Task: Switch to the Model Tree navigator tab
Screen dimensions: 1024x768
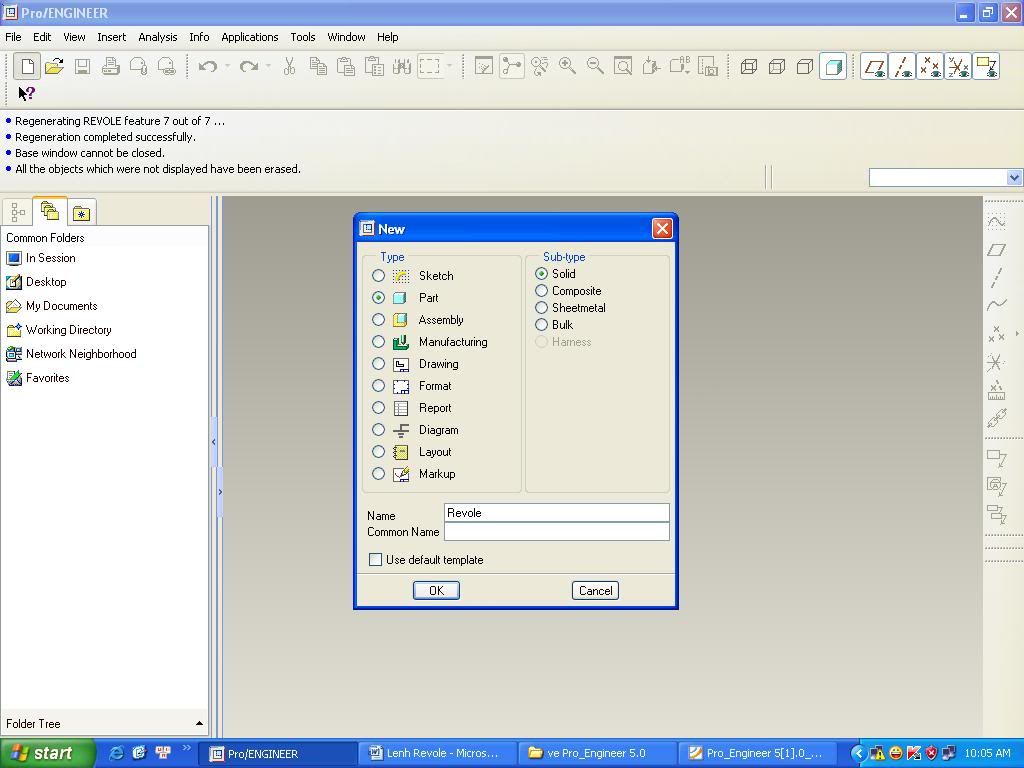Action: (18, 212)
